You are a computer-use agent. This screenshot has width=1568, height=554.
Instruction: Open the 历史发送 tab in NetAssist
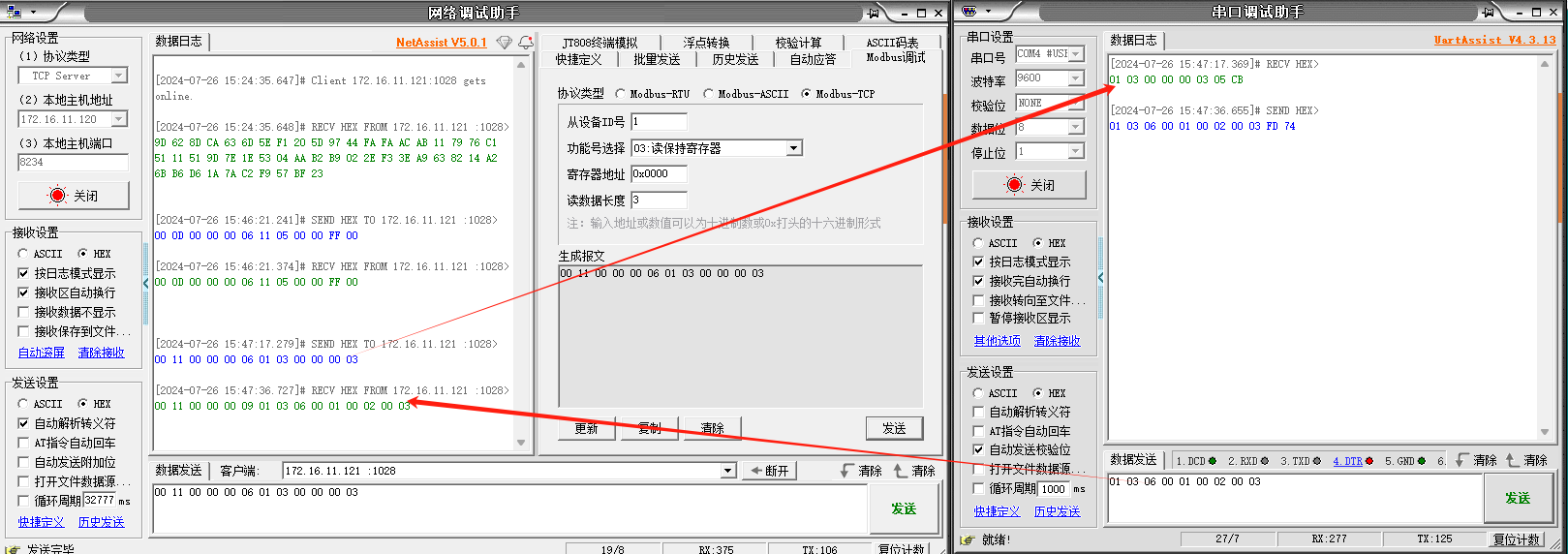735,59
